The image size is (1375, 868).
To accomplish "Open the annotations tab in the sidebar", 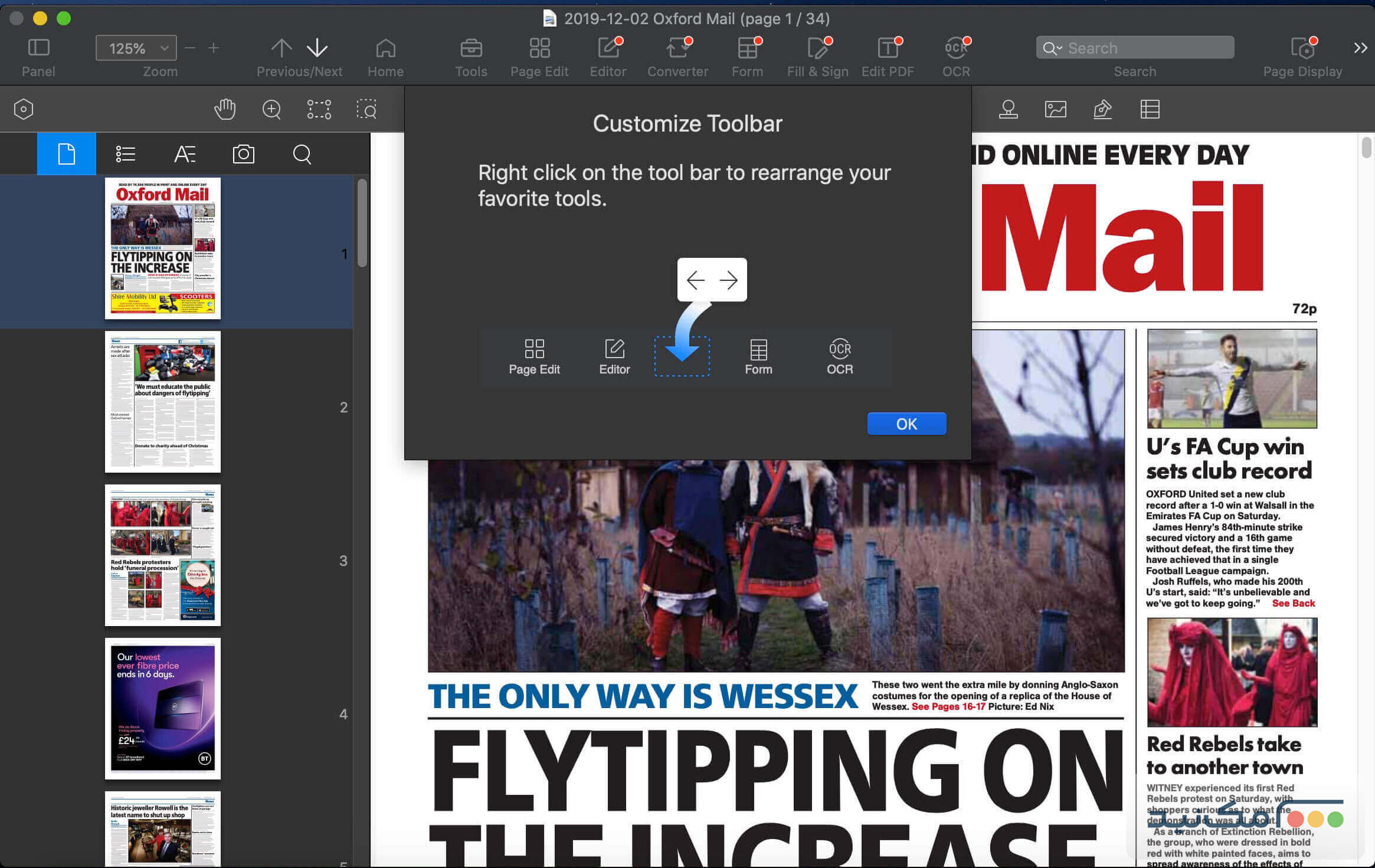I will (185, 154).
